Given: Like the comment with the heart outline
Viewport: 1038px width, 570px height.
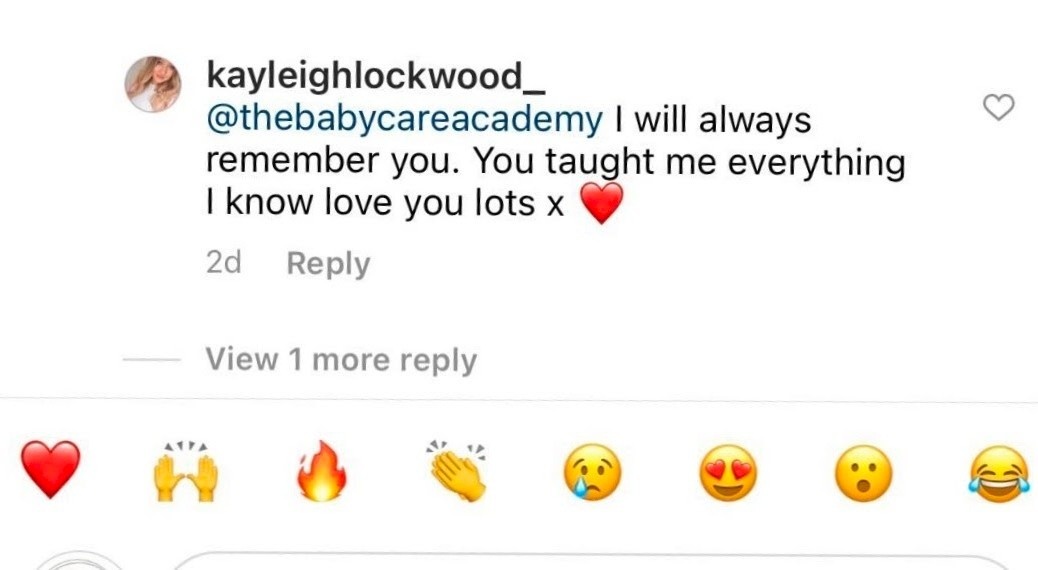Looking at the screenshot, I should 998,107.
